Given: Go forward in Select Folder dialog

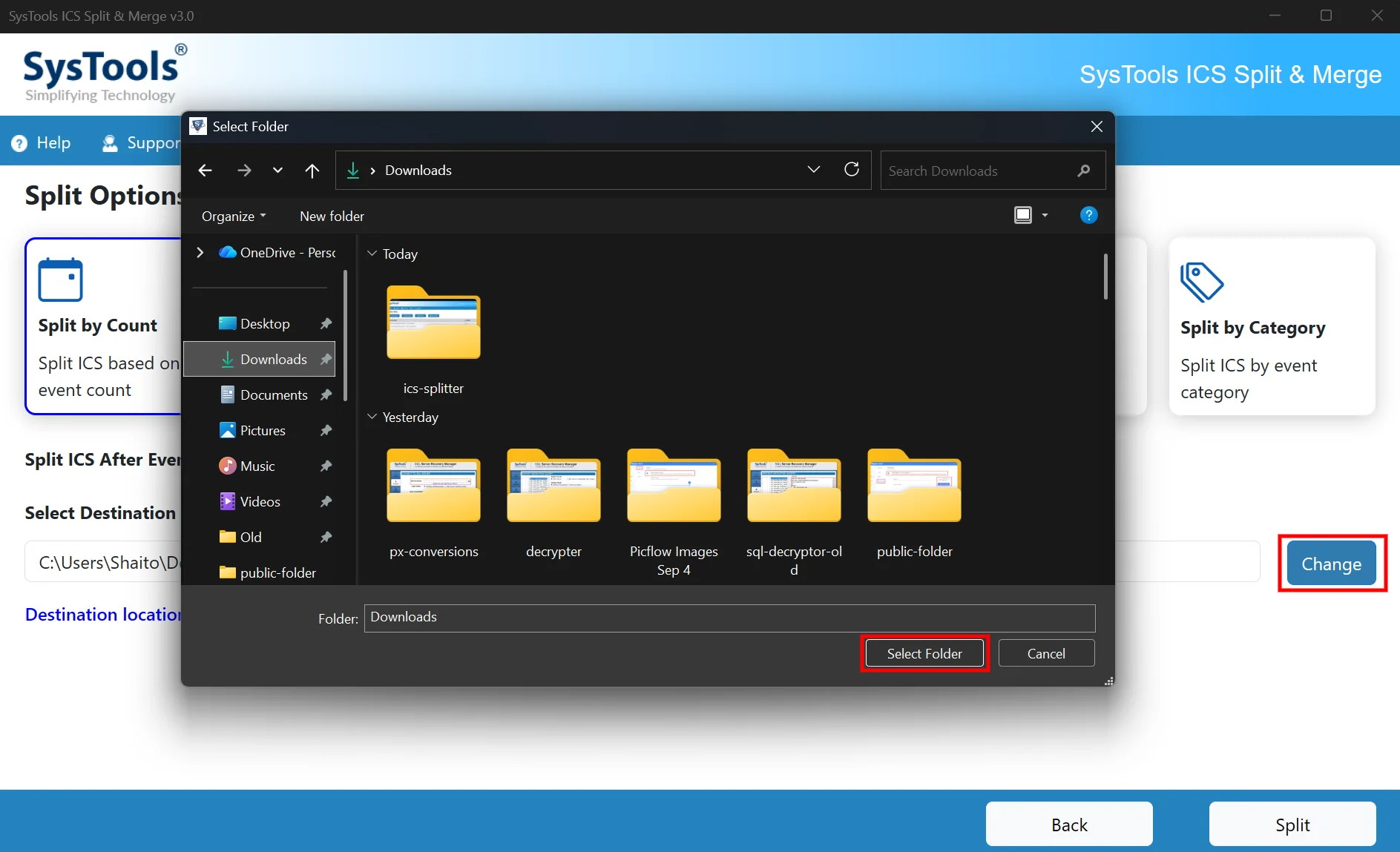Looking at the screenshot, I should 244,171.
